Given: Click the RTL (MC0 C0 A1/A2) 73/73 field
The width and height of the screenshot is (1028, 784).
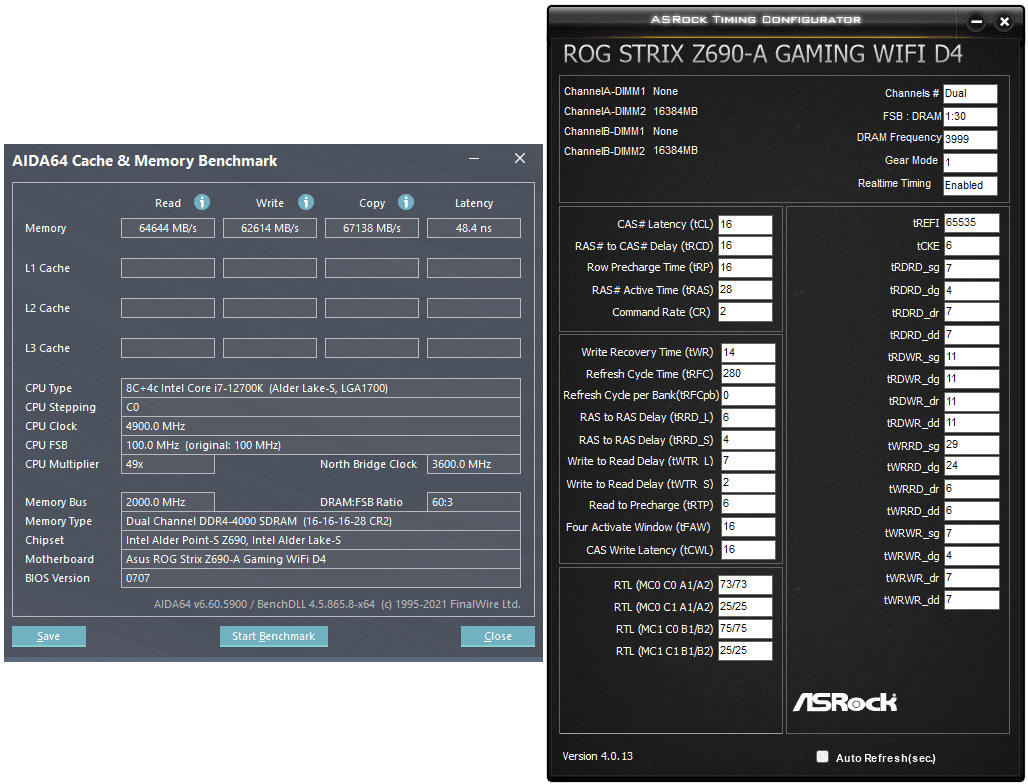Looking at the screenshot, I should click(x=745, y=585).
